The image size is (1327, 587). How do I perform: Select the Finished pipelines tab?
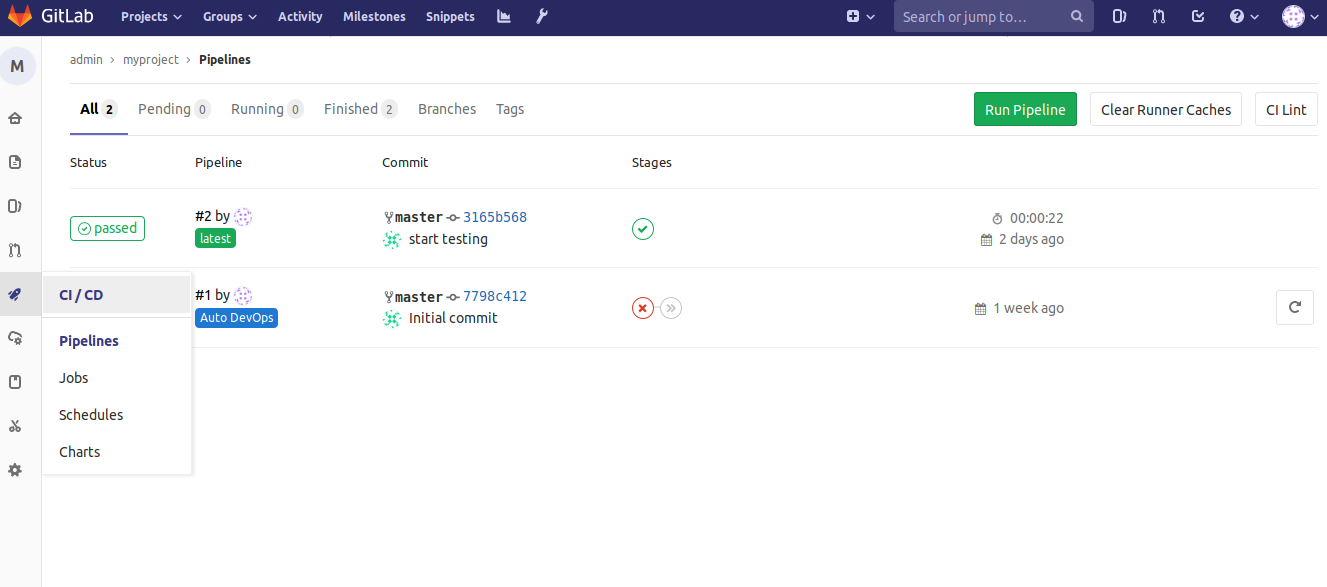(361, 109)
